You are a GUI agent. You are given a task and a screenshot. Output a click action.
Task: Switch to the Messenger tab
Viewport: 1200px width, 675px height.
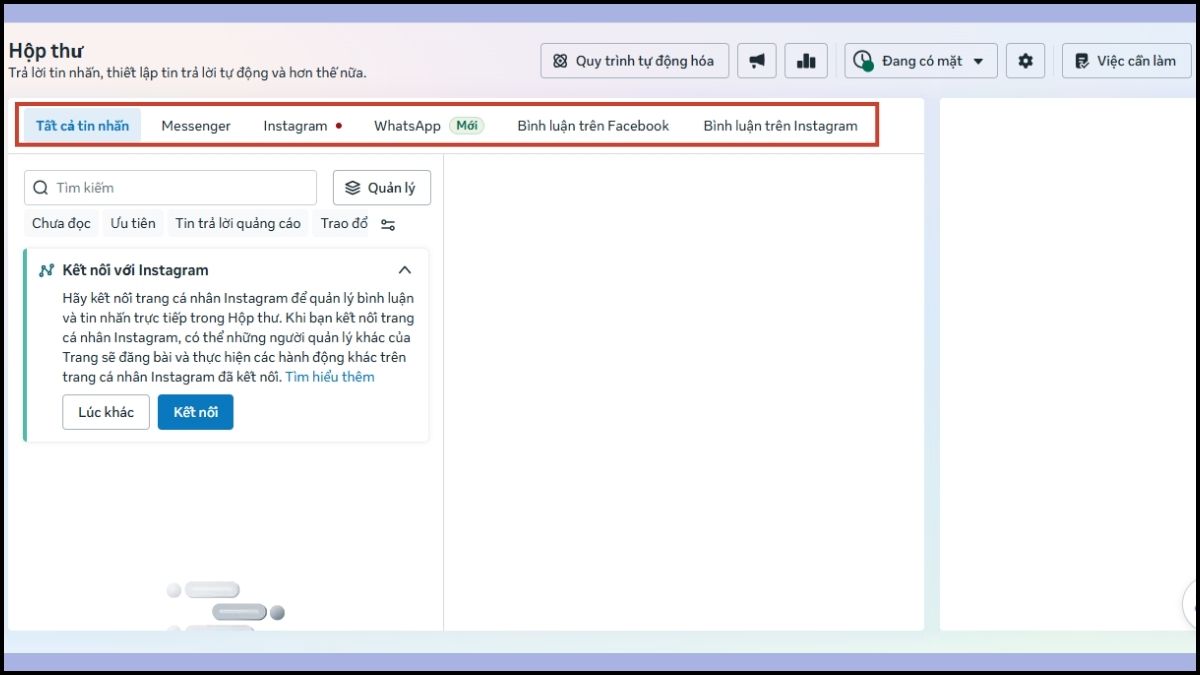pos(196,126)
